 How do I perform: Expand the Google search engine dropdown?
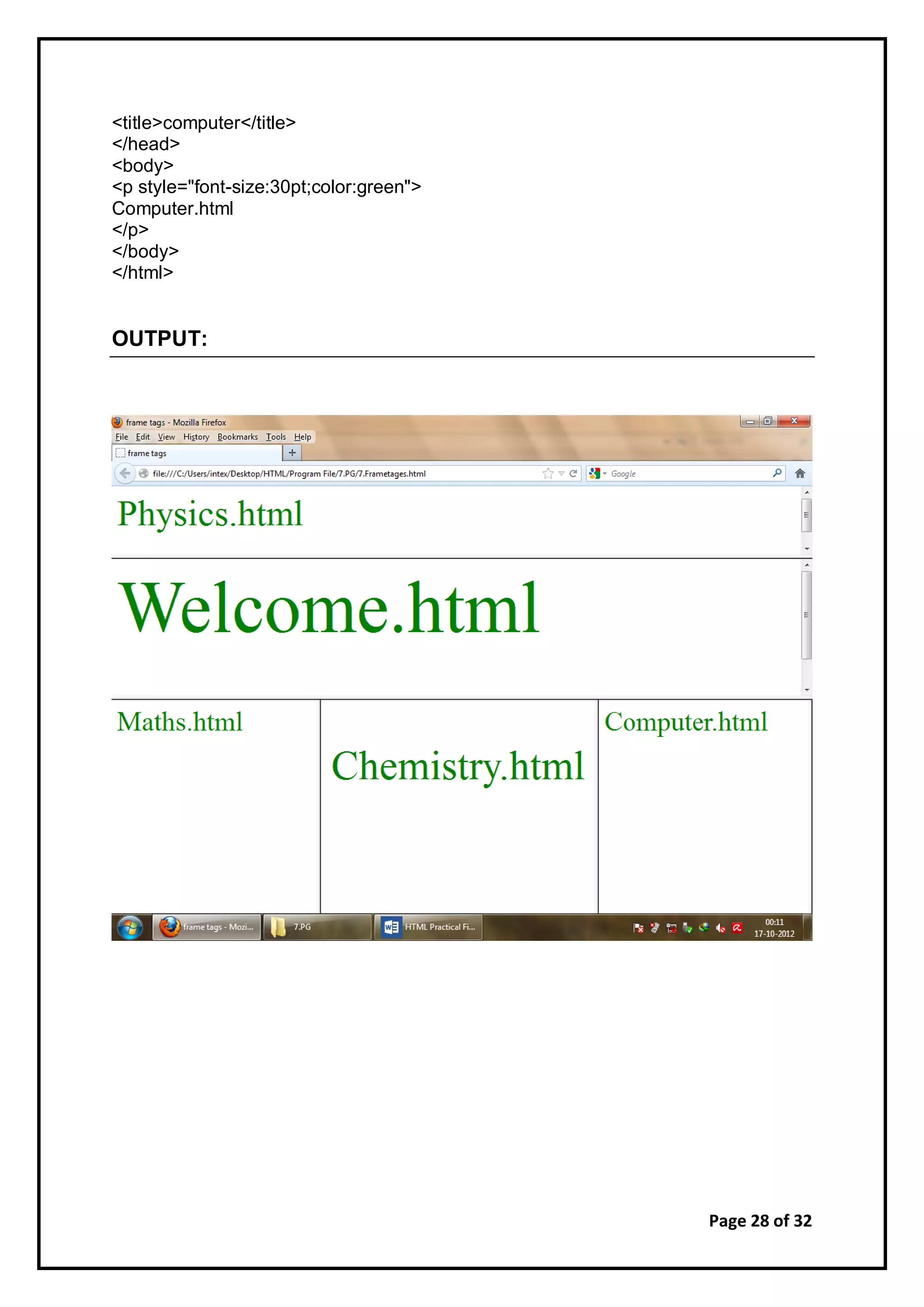[605, 474]
